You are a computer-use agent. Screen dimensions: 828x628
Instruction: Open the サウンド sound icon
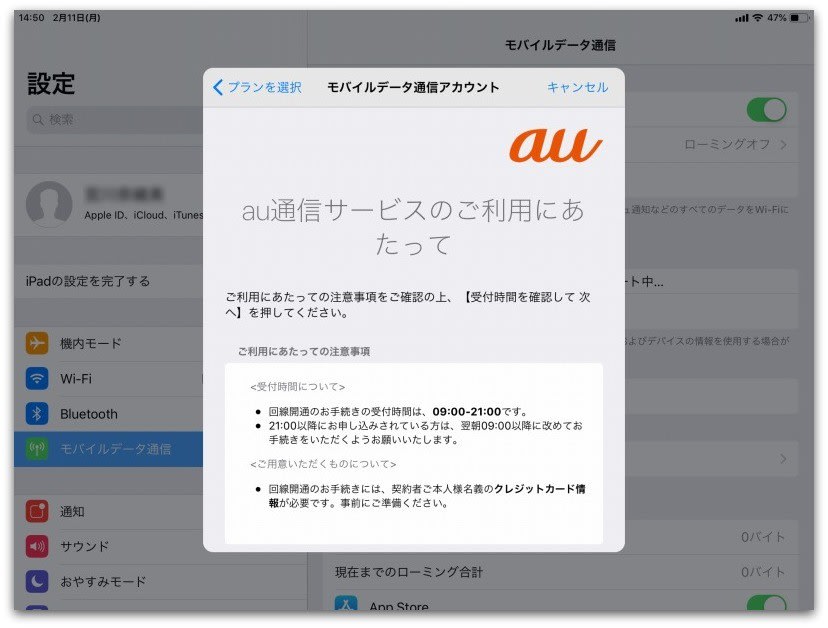(37, 546)
